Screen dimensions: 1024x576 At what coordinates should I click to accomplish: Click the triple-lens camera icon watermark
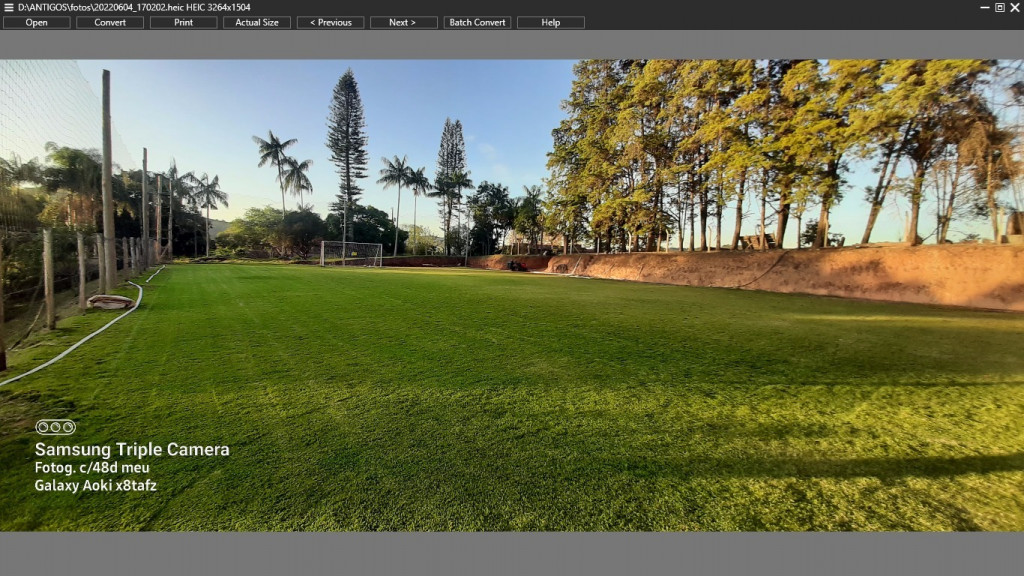55,427
